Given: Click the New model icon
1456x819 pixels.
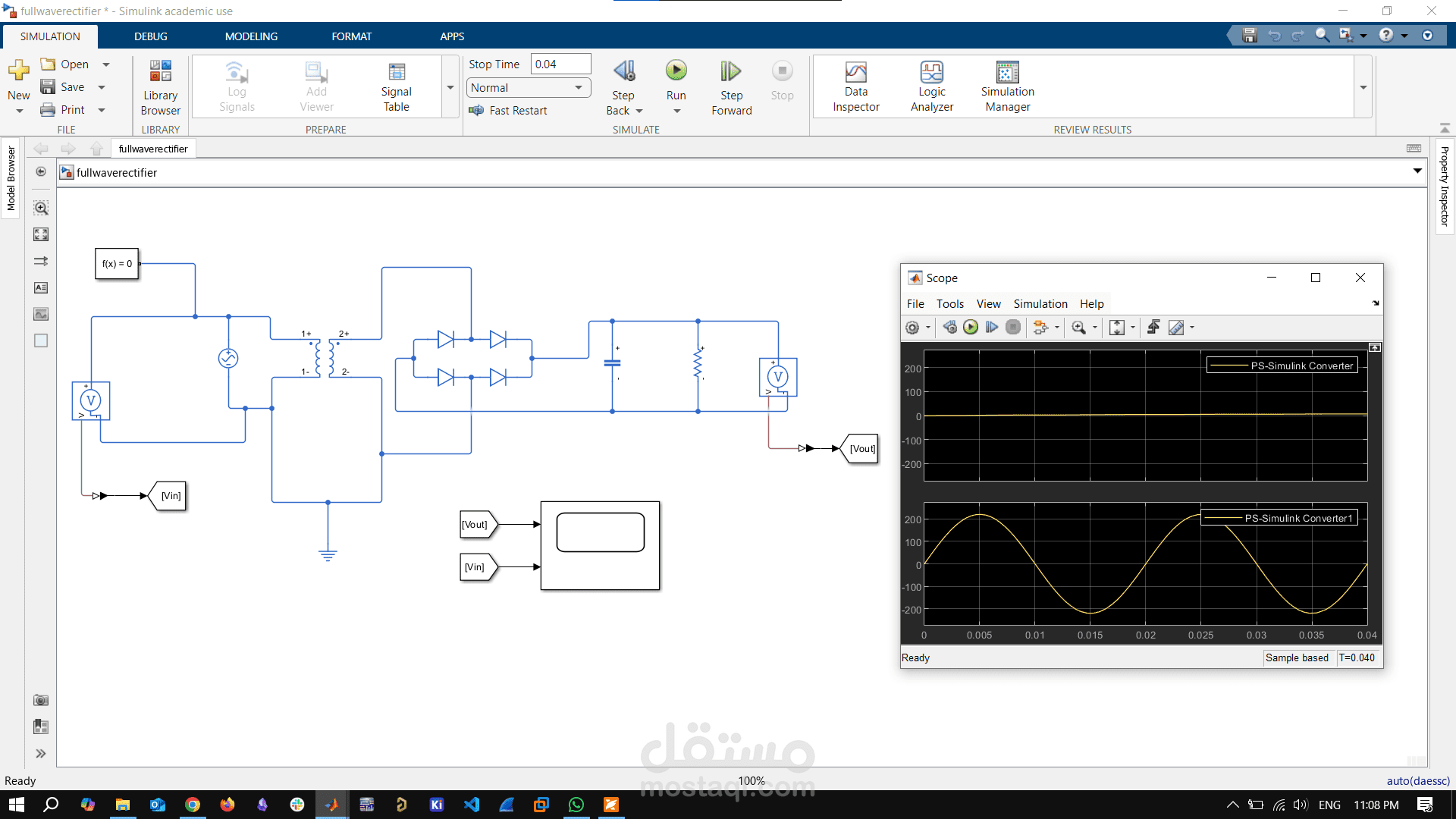Looking at the screenshot, I should point(18,71).
